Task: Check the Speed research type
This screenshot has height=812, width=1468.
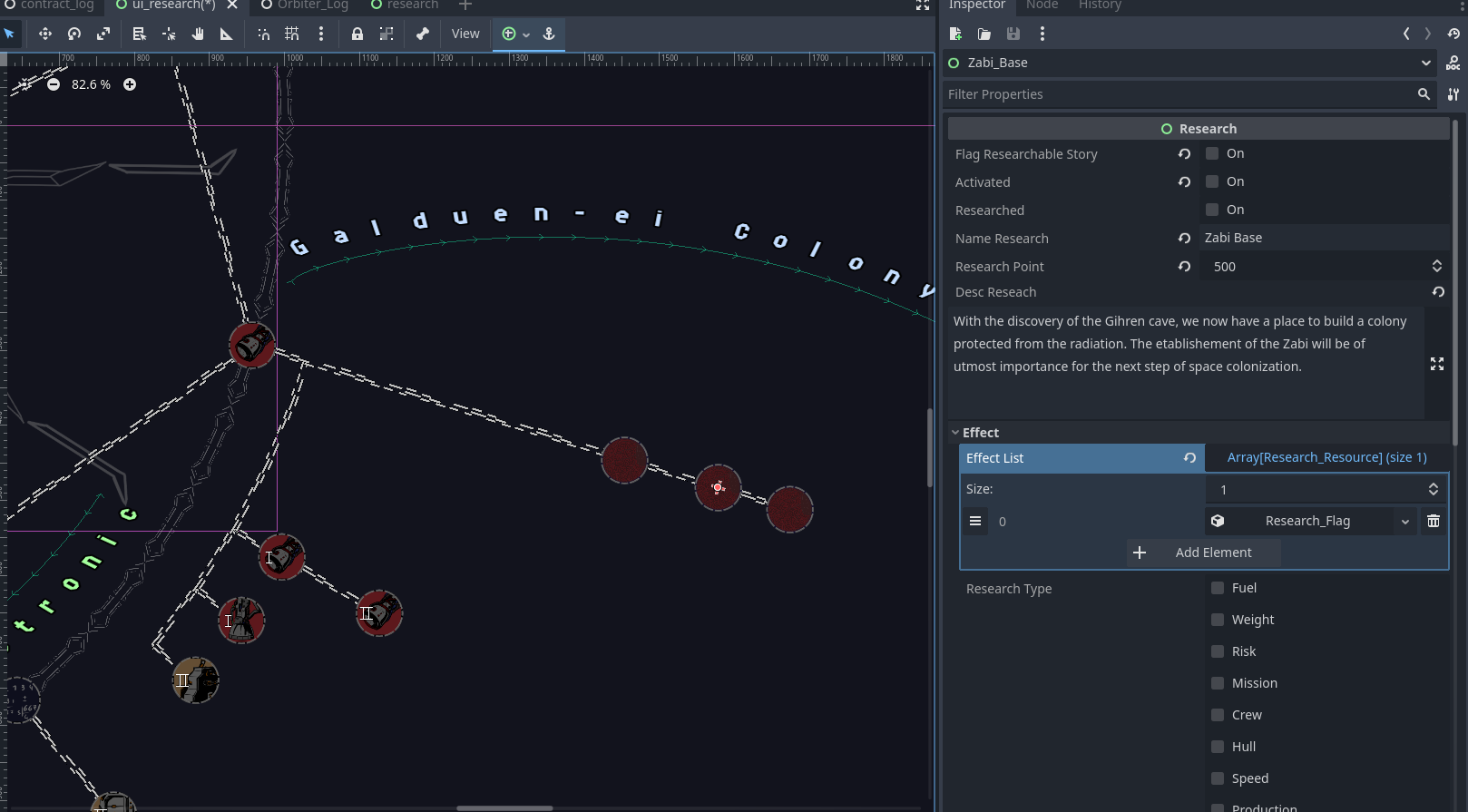Action: [x=1218, y=778]
